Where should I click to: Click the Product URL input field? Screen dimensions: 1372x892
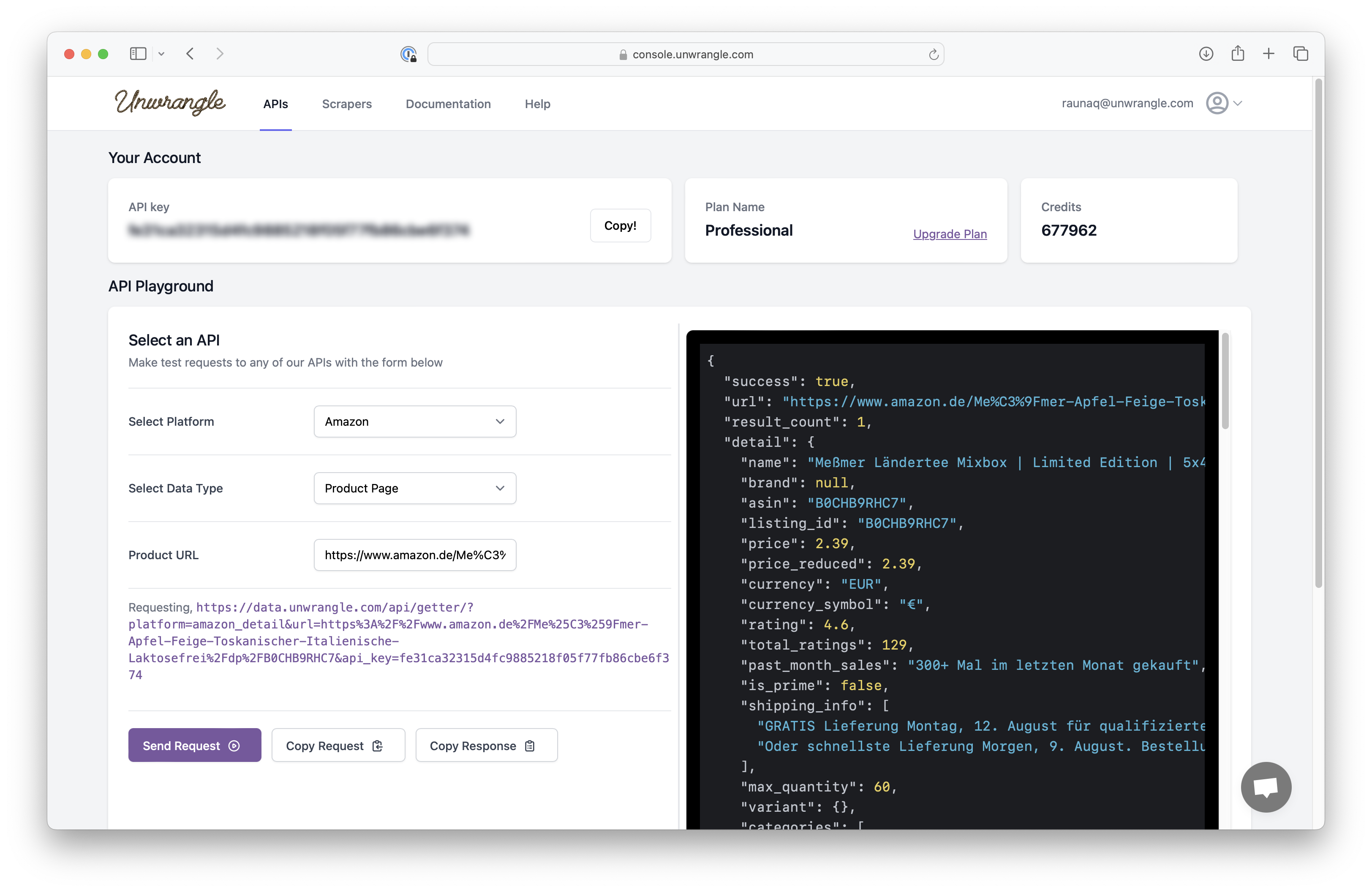point(415,555)
